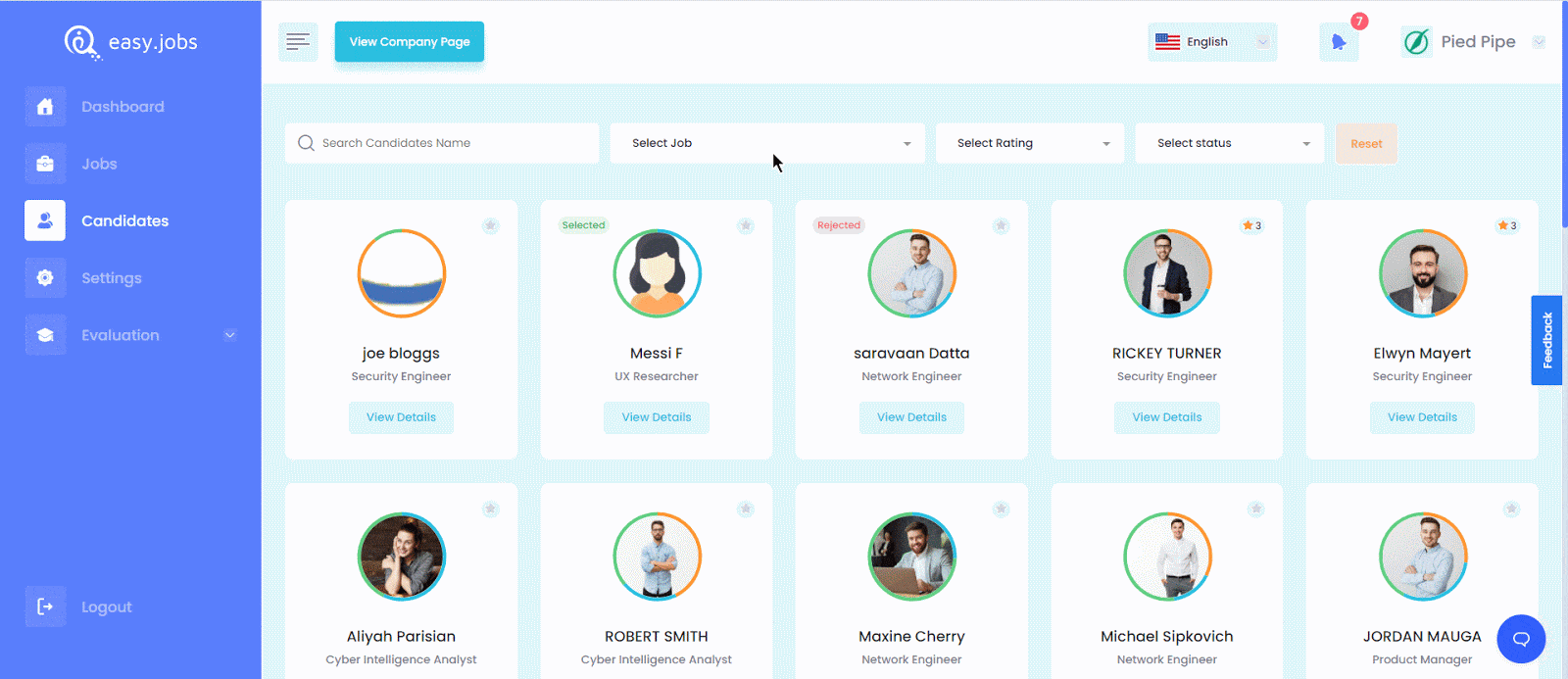Click Maxine Cherry rating star
The height and width of the screenshot is (679, 1568).
click(x=1001, y=509)
